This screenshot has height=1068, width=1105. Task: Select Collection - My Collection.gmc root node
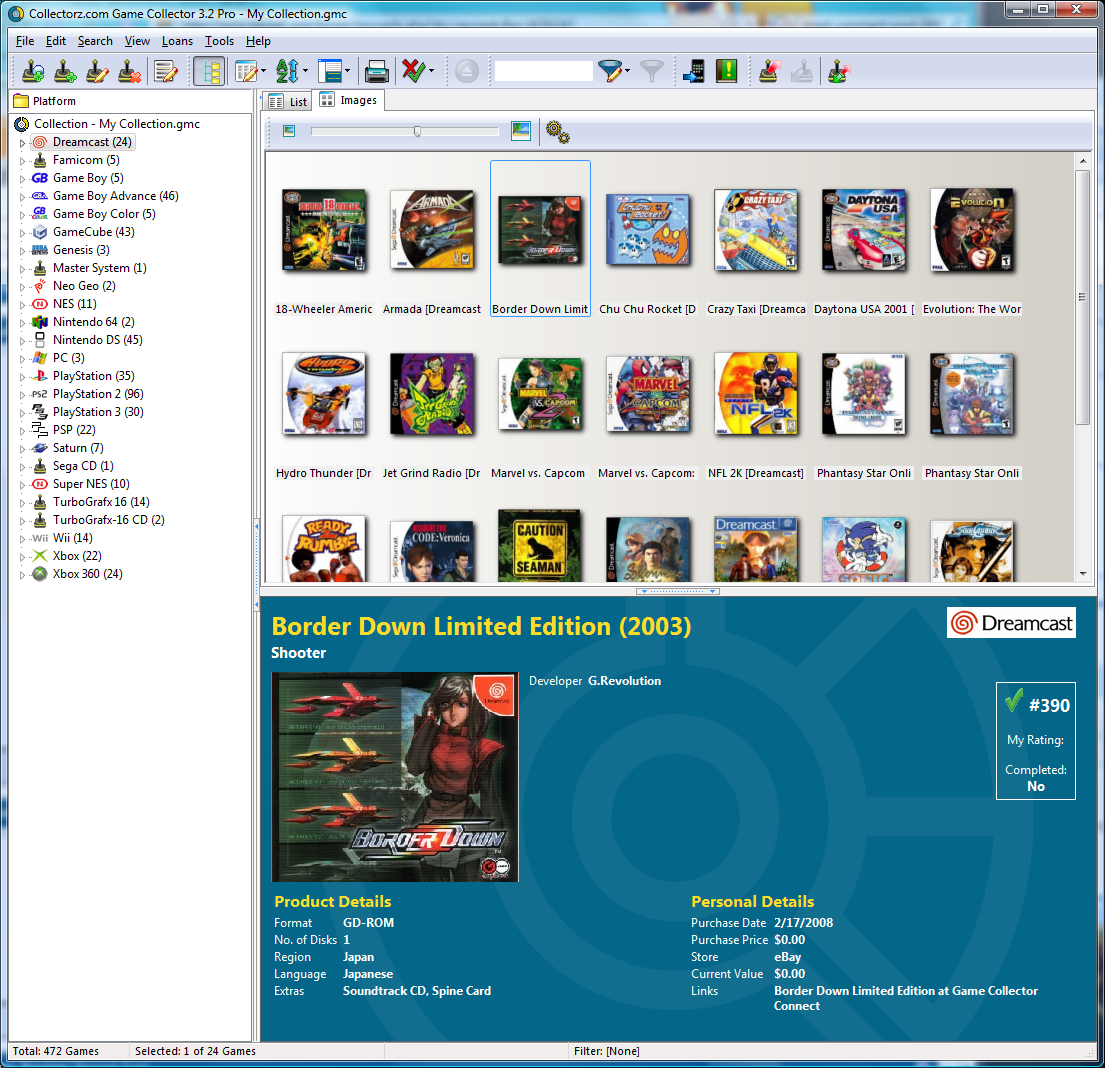[x=116, y=124]
